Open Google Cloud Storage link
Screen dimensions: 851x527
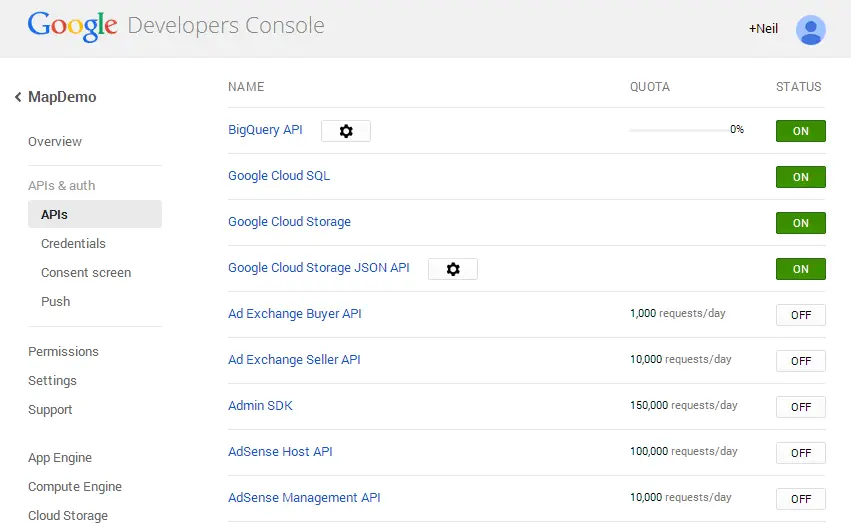289,222
